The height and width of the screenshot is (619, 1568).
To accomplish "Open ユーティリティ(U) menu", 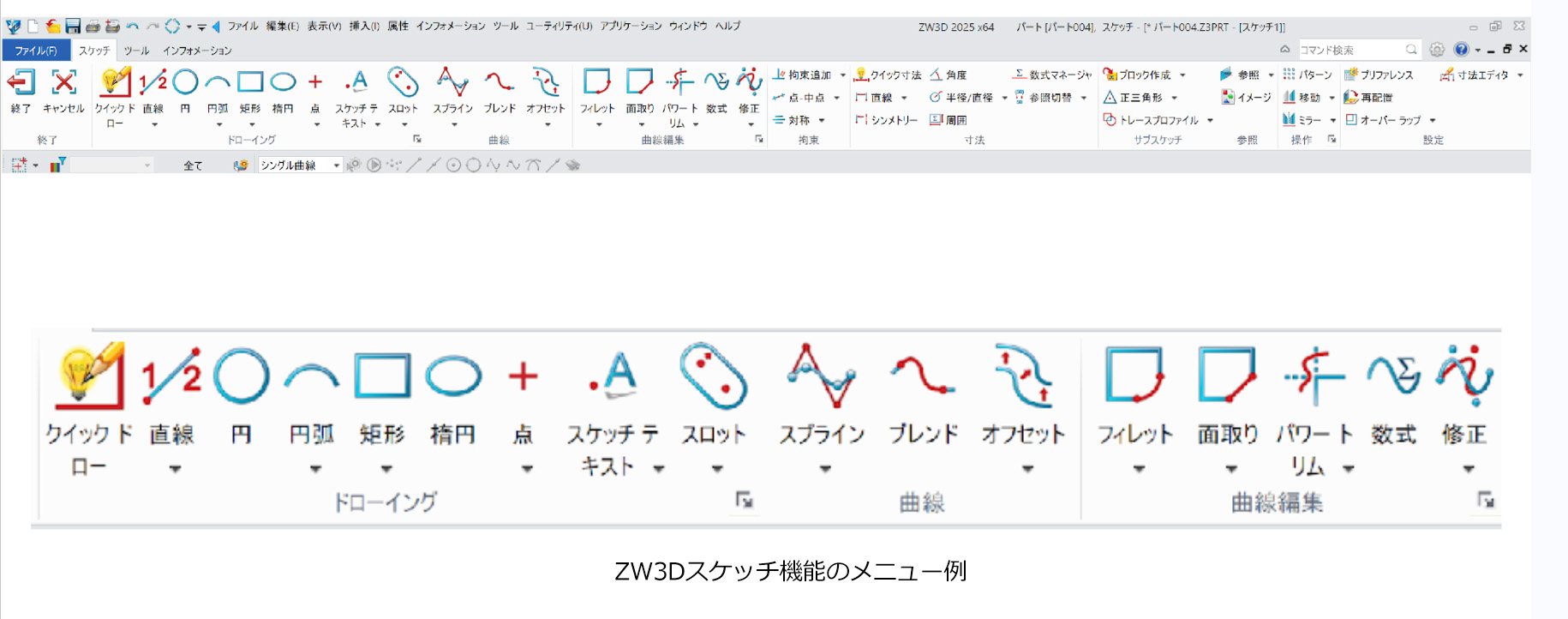I will 559,27.
